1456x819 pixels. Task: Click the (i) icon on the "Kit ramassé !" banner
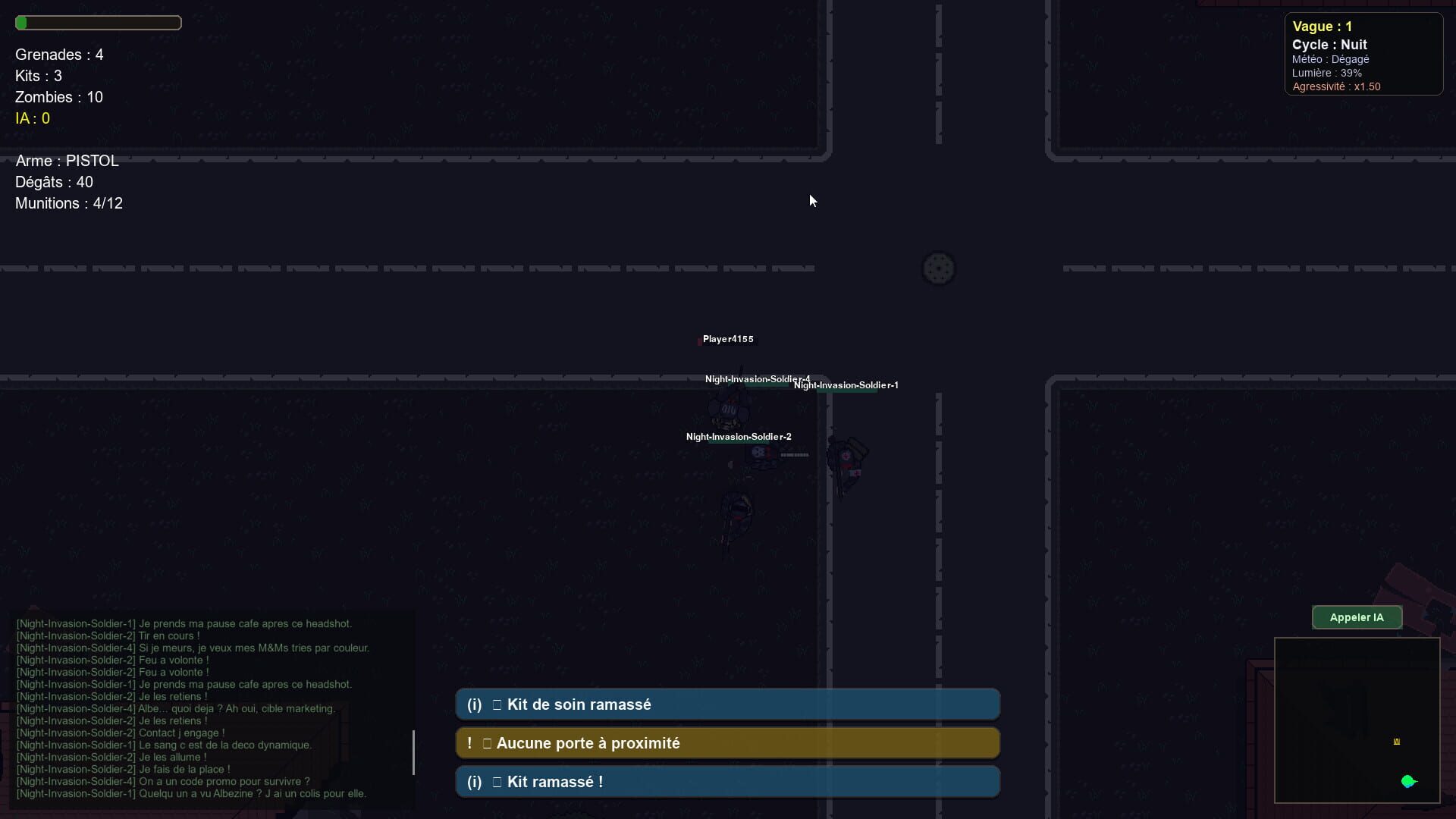click(x=474, y=781)
